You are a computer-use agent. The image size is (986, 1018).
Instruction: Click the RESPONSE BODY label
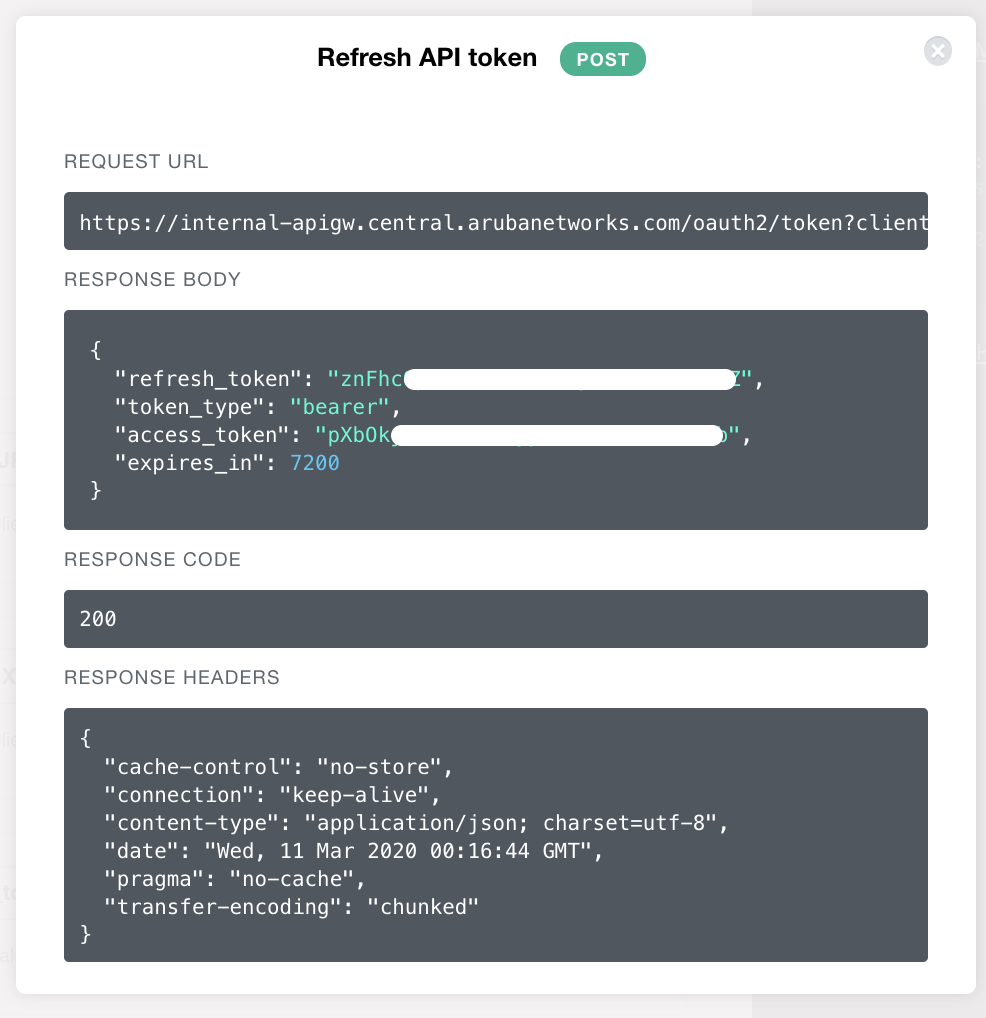(152, 280)
